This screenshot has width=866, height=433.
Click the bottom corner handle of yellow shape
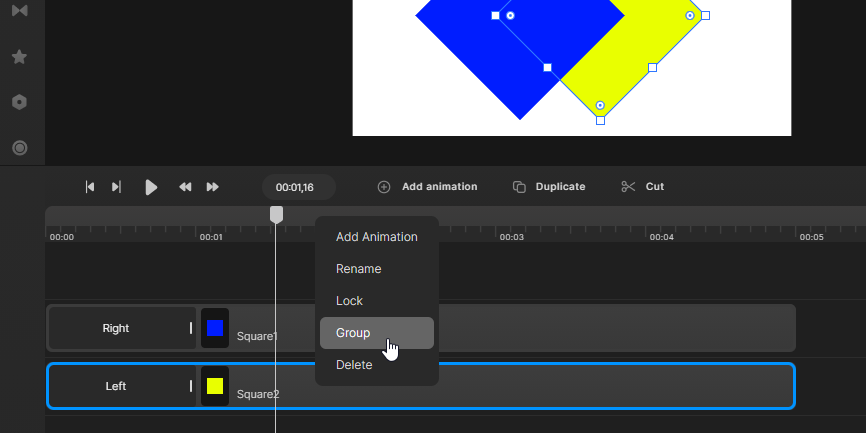pos(600,120)
